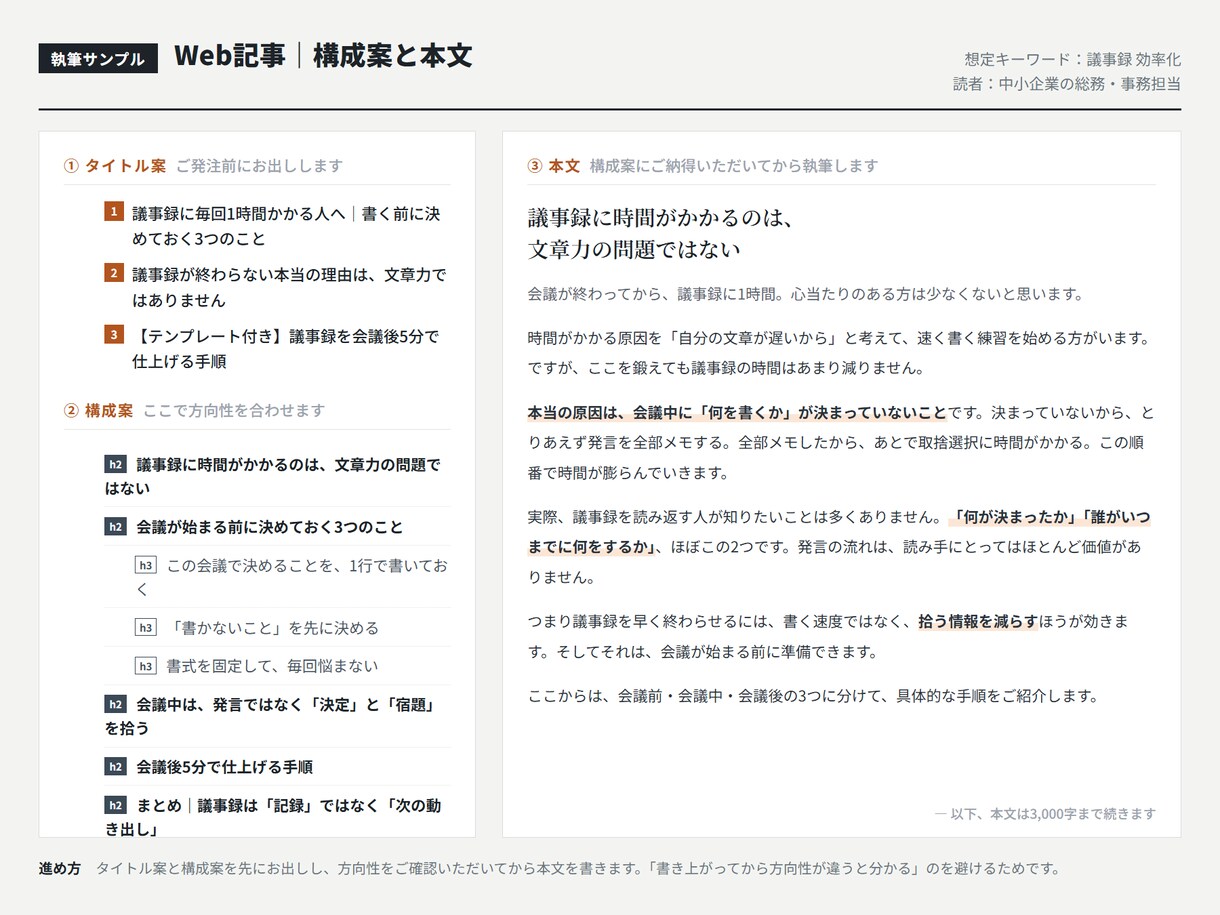The height and width of the screenshot is (915, 1220).
Task: Select outline item 会議が始まる前に決めておく3つのこと
Action: (x=277, y=527)
